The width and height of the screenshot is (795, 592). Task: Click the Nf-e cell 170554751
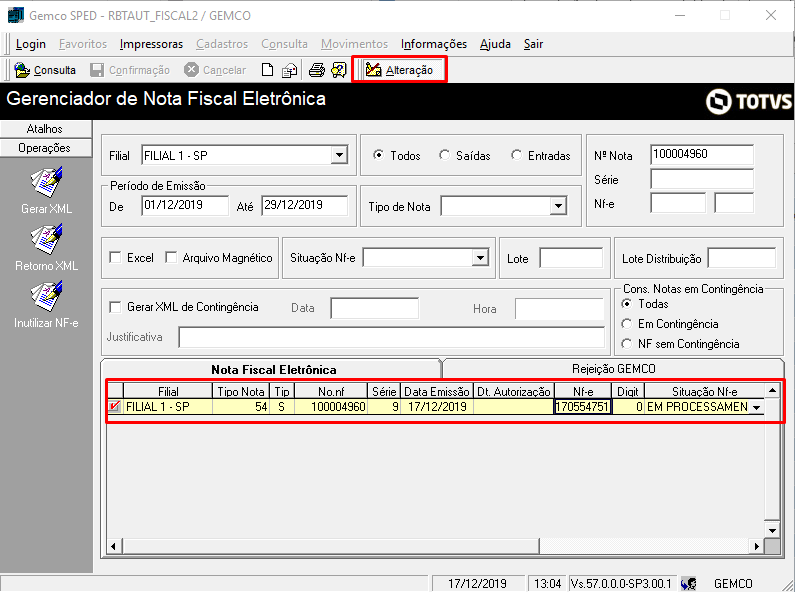click(583, 407)
